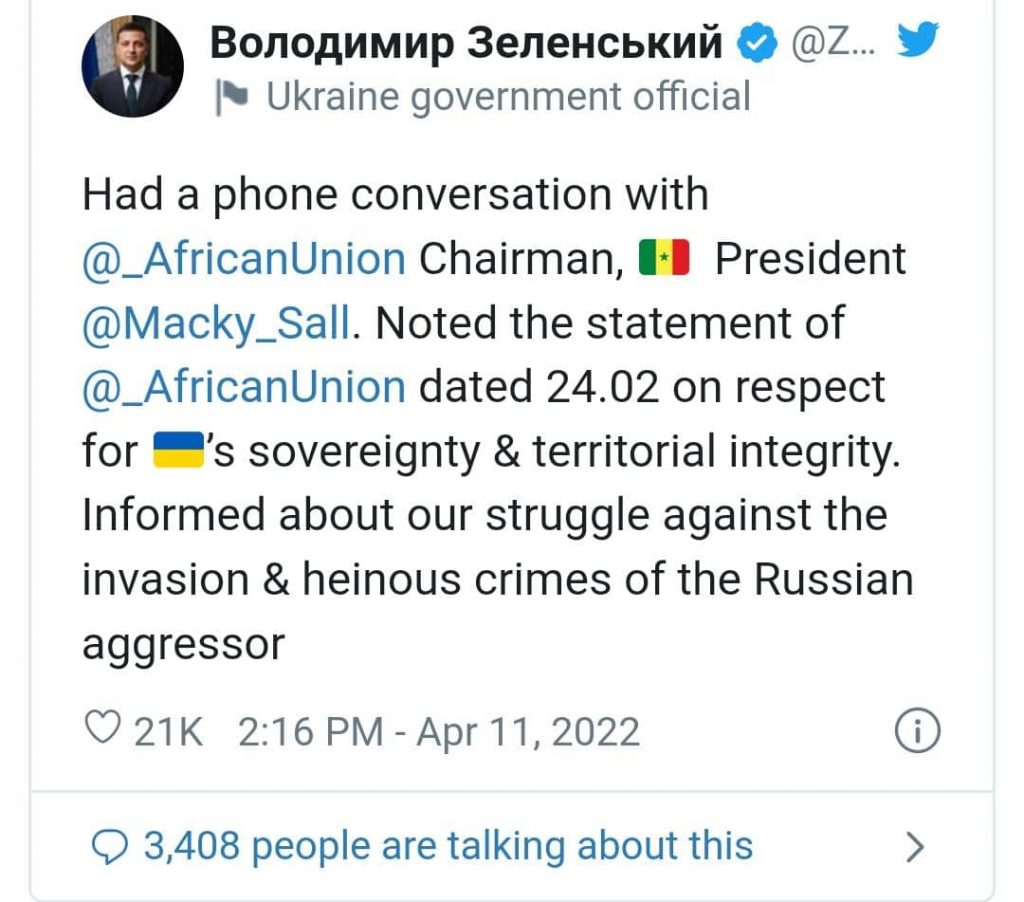Click the blue verified badge
1024x902 pixels.
(757, 42)
